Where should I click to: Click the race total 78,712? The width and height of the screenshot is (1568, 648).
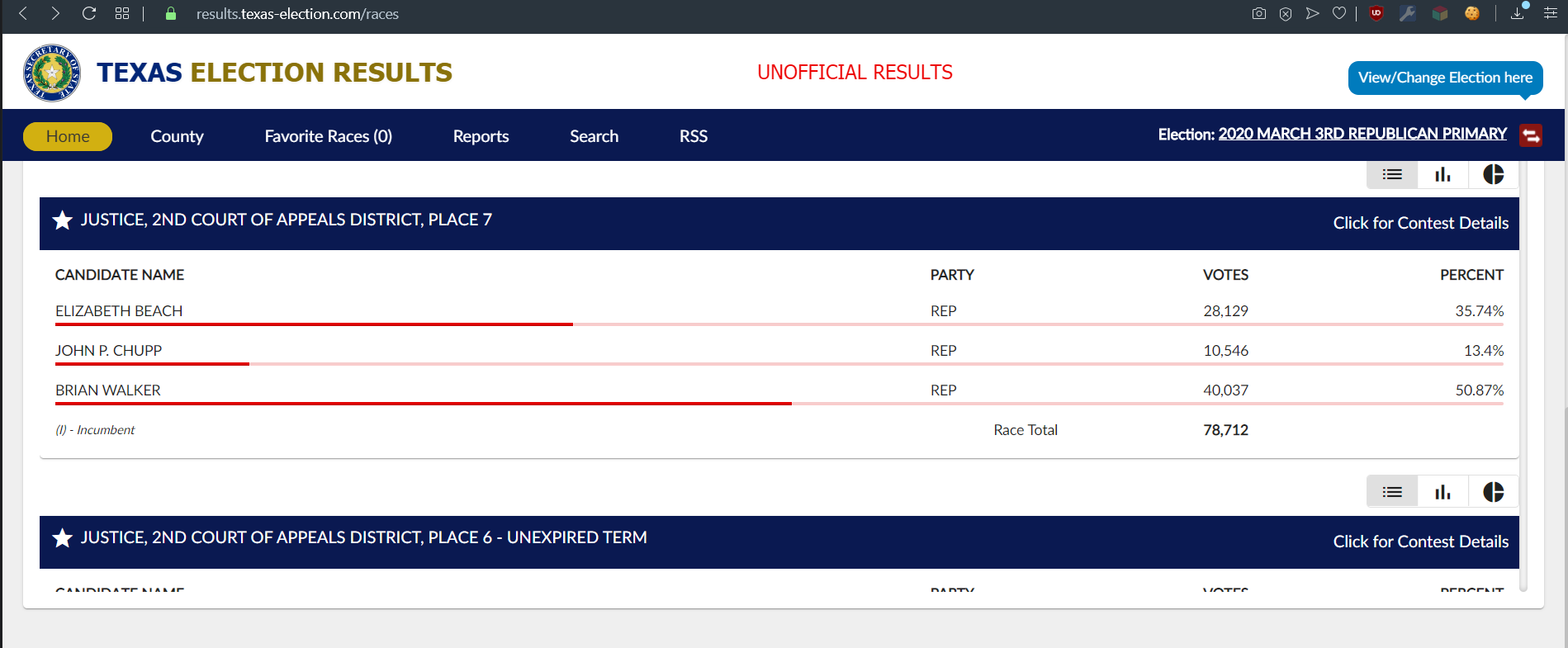coord(1225,430)
